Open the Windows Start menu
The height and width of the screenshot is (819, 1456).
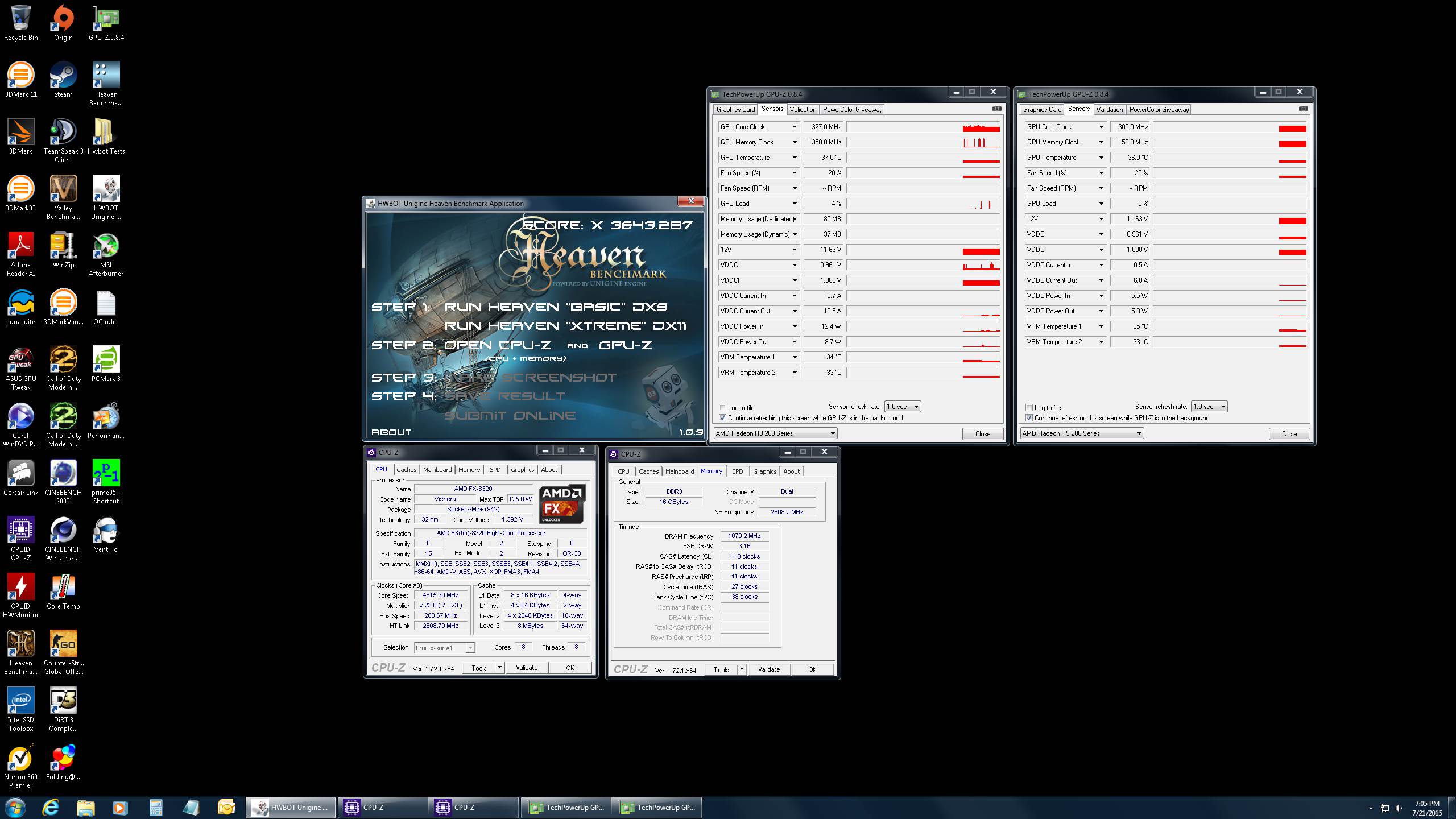tap(15, 807)
